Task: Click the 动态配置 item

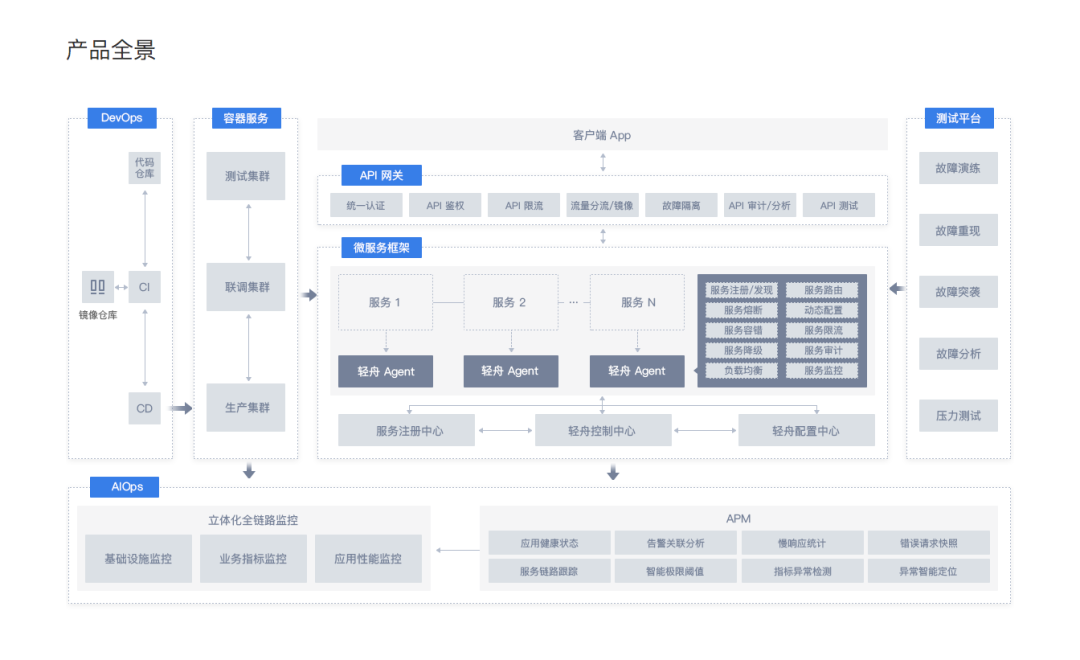Action: click(823, 310)
